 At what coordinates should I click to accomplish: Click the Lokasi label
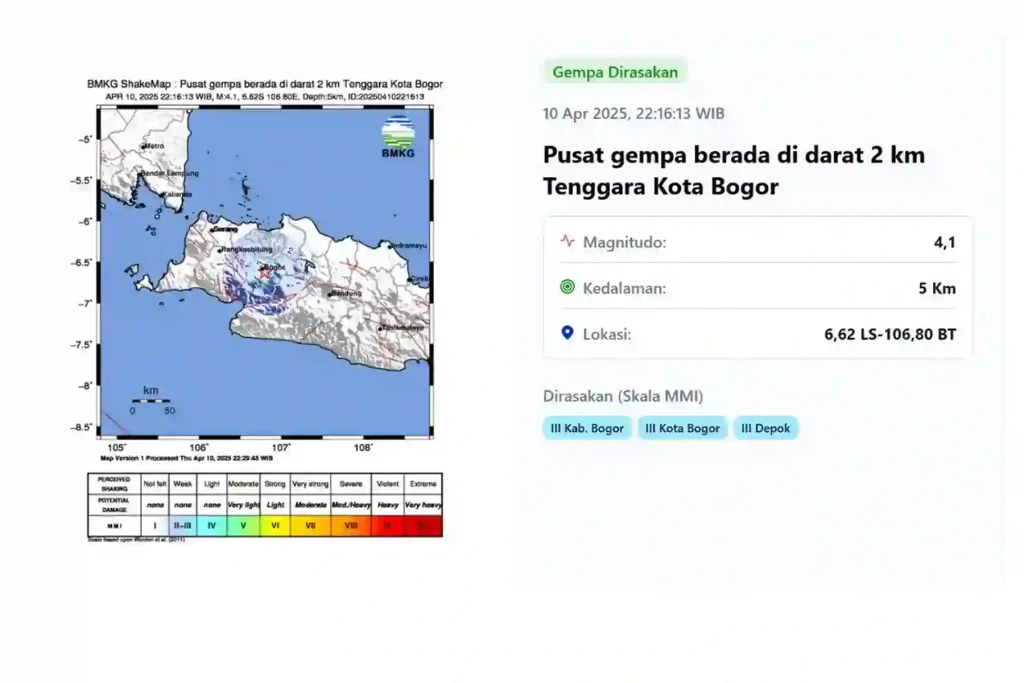(607, 334)
